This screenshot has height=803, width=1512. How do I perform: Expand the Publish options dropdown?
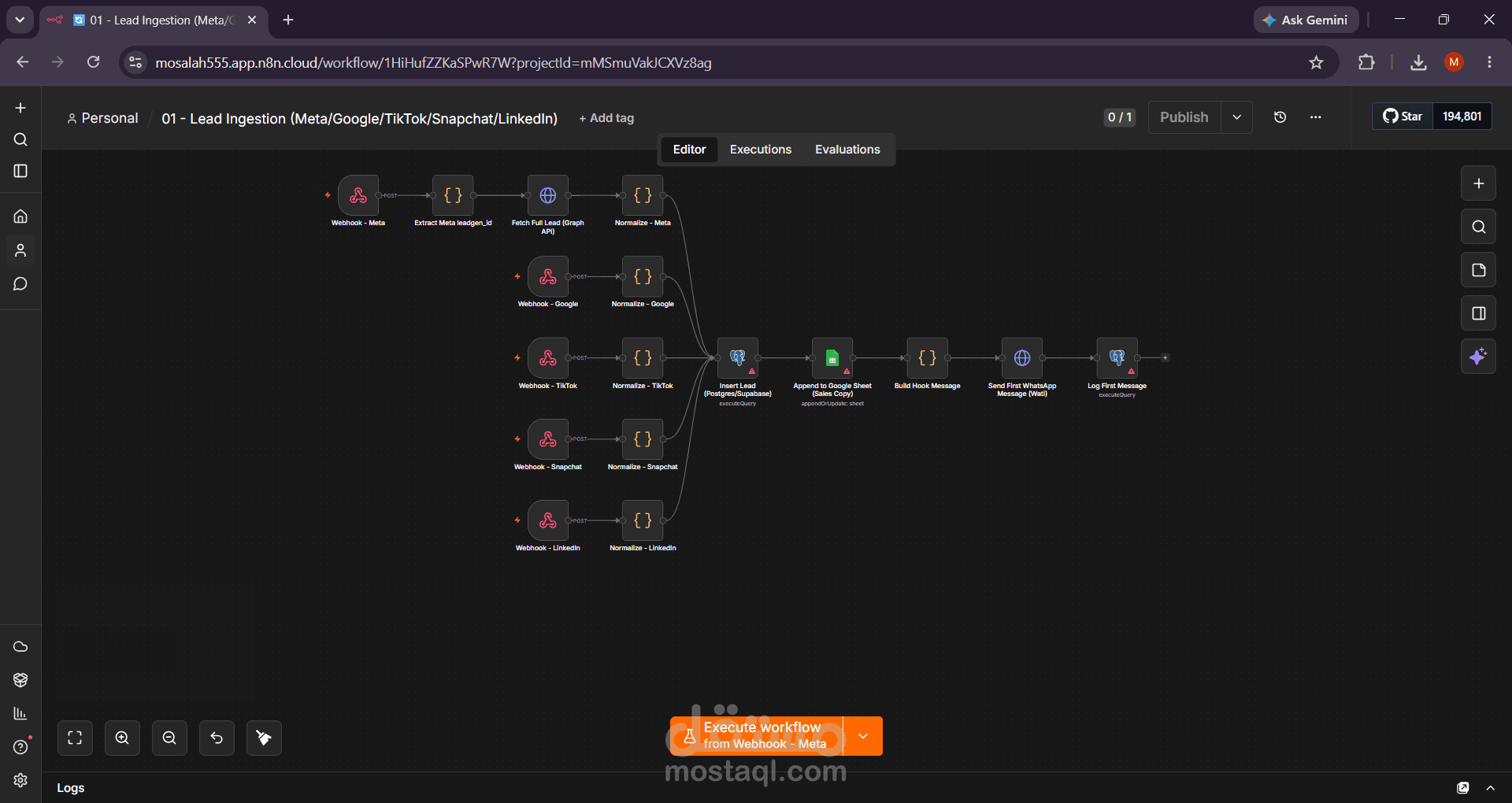pyautogui.click(x=1237, y=117)
